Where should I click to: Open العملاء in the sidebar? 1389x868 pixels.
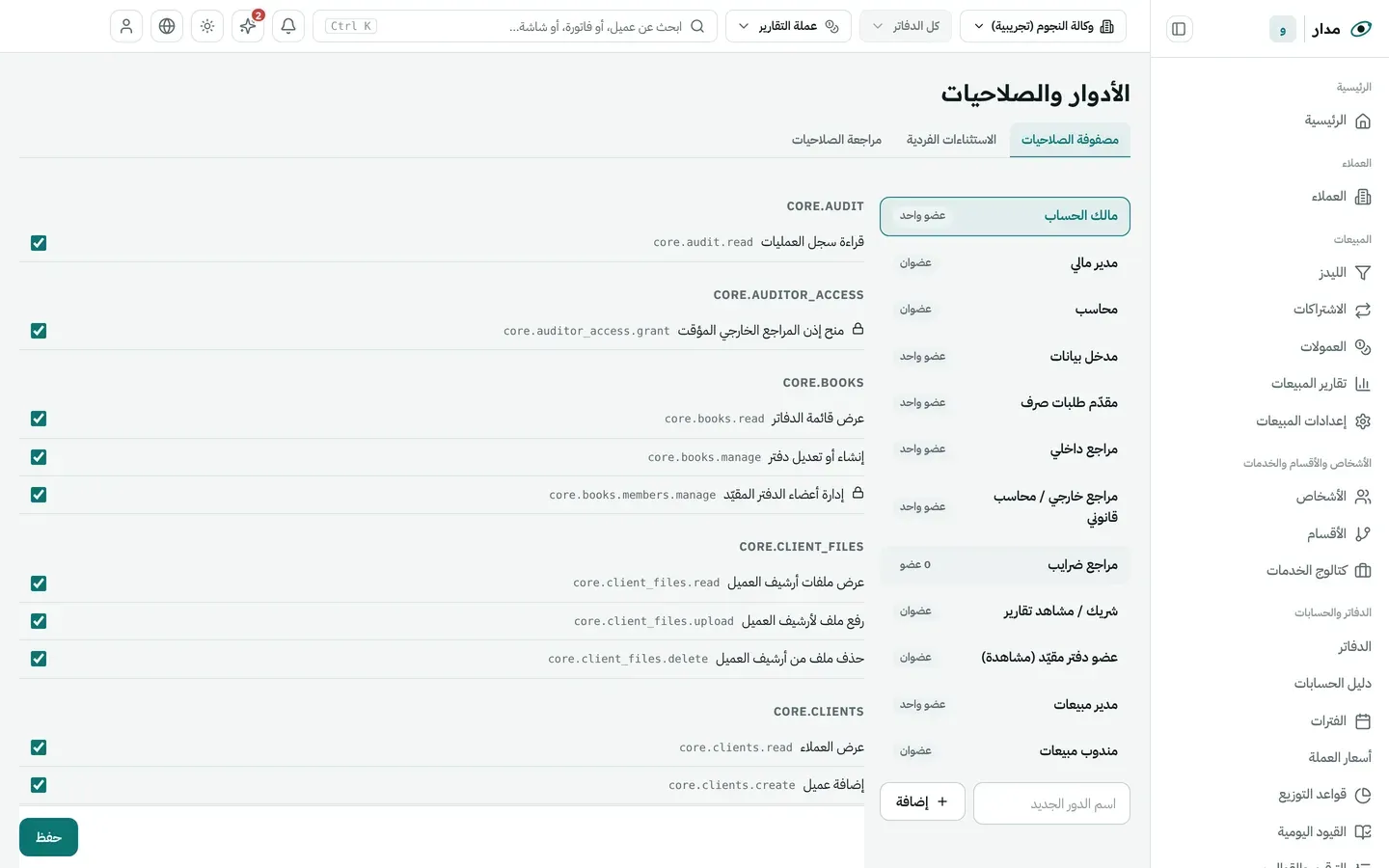1341,197
